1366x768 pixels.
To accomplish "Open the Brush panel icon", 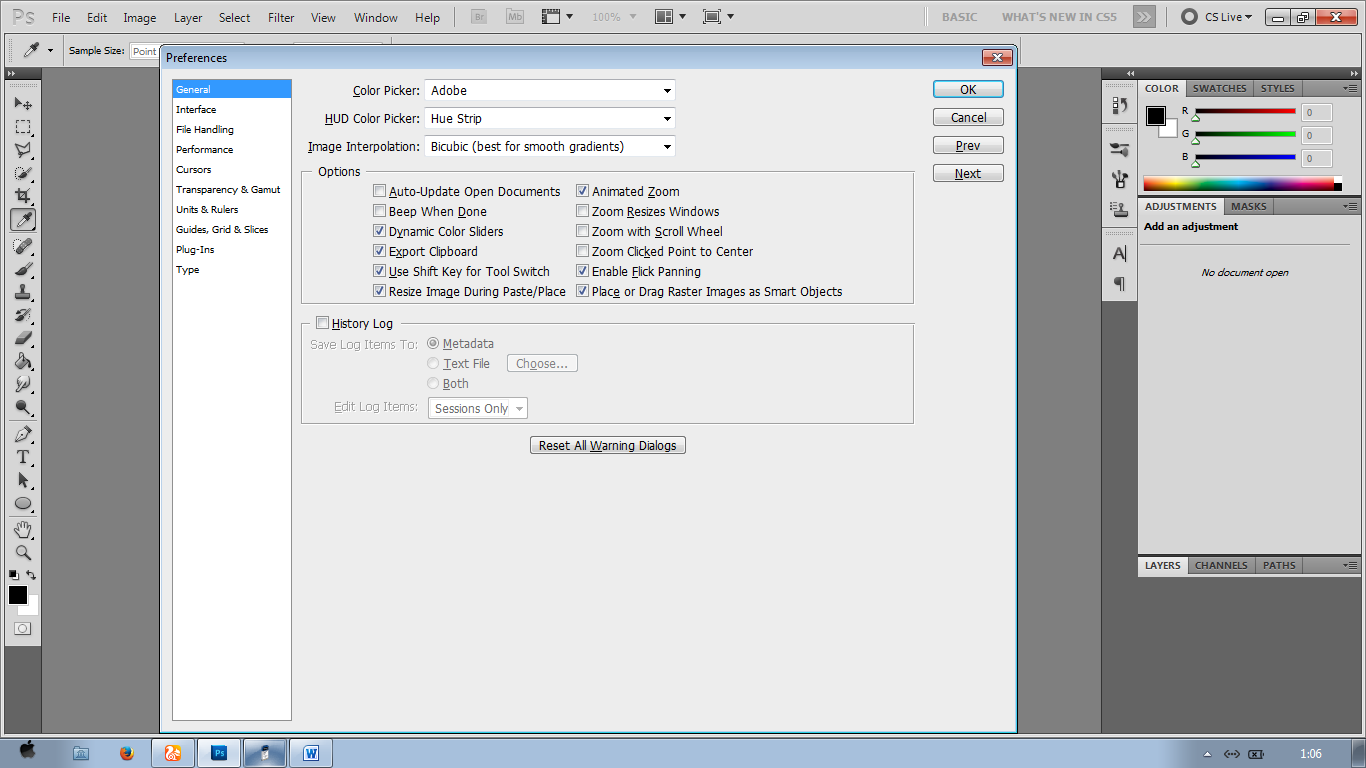I will coord(1119,150).
